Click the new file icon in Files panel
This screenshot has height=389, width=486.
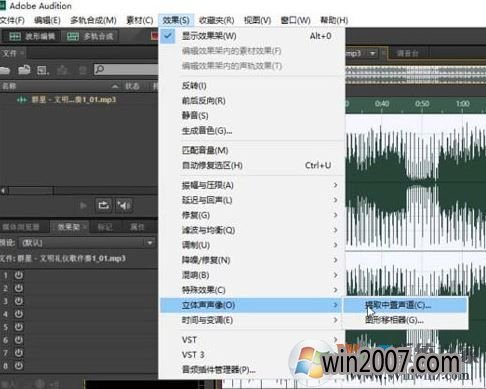[43, 70]
